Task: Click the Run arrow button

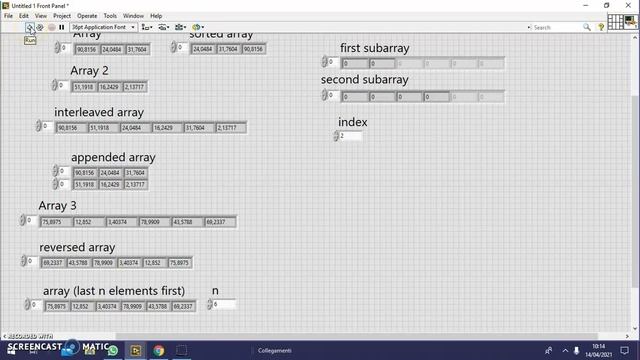Action: [x=29, y=27]
